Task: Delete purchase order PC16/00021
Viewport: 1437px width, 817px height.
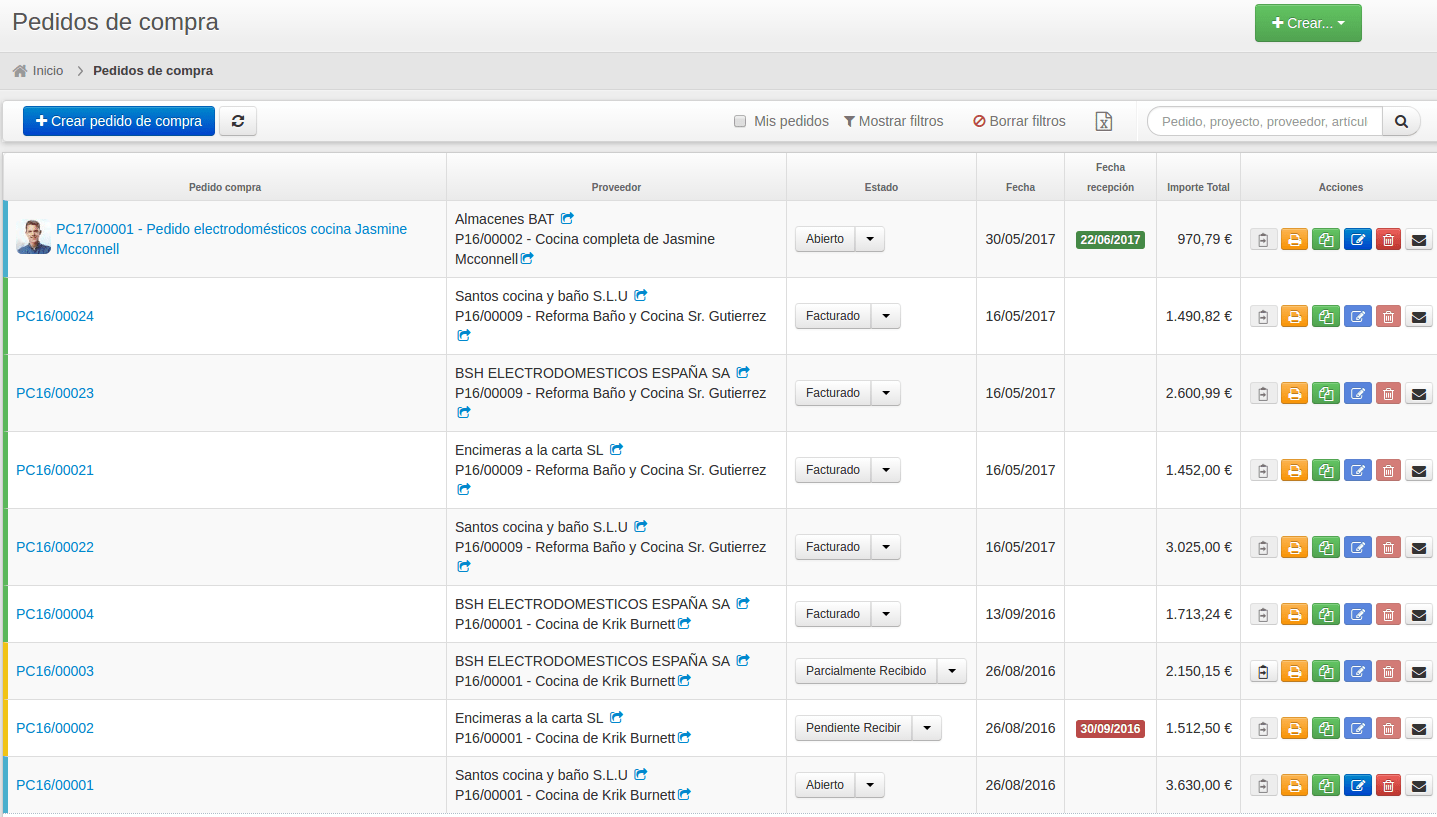Action: 1388,470
